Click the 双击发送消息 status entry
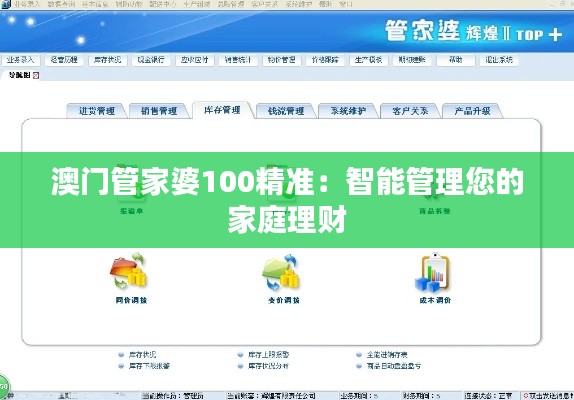The width and height of the screenshot is (574, 400). click(x=548, y=396)
